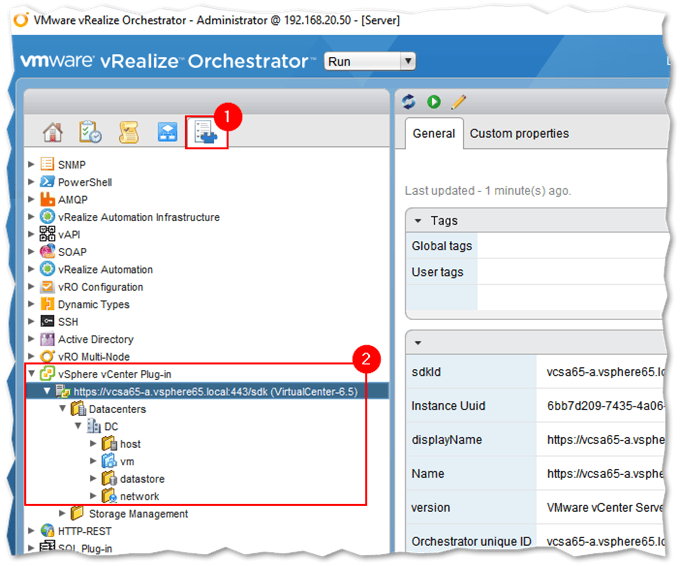
Task: Click the vRealize Automation Infrastructure icon
Action: [x=47, y=216]
